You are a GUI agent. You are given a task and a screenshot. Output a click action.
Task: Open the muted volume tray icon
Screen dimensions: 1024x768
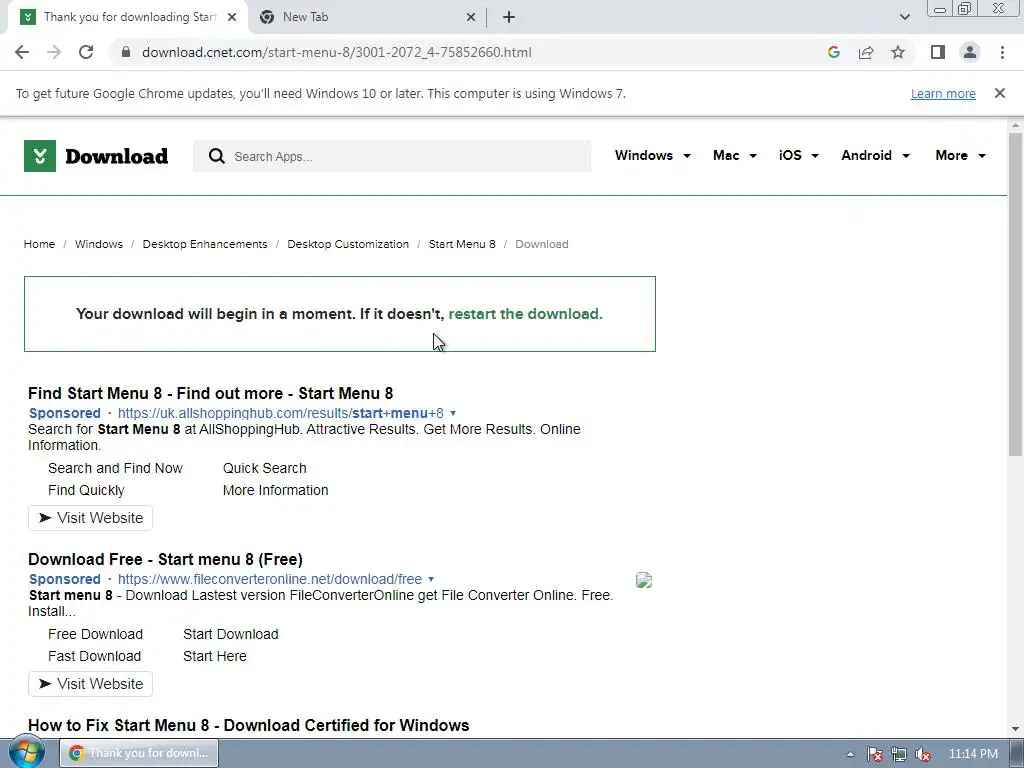click(x=923, y=754)
